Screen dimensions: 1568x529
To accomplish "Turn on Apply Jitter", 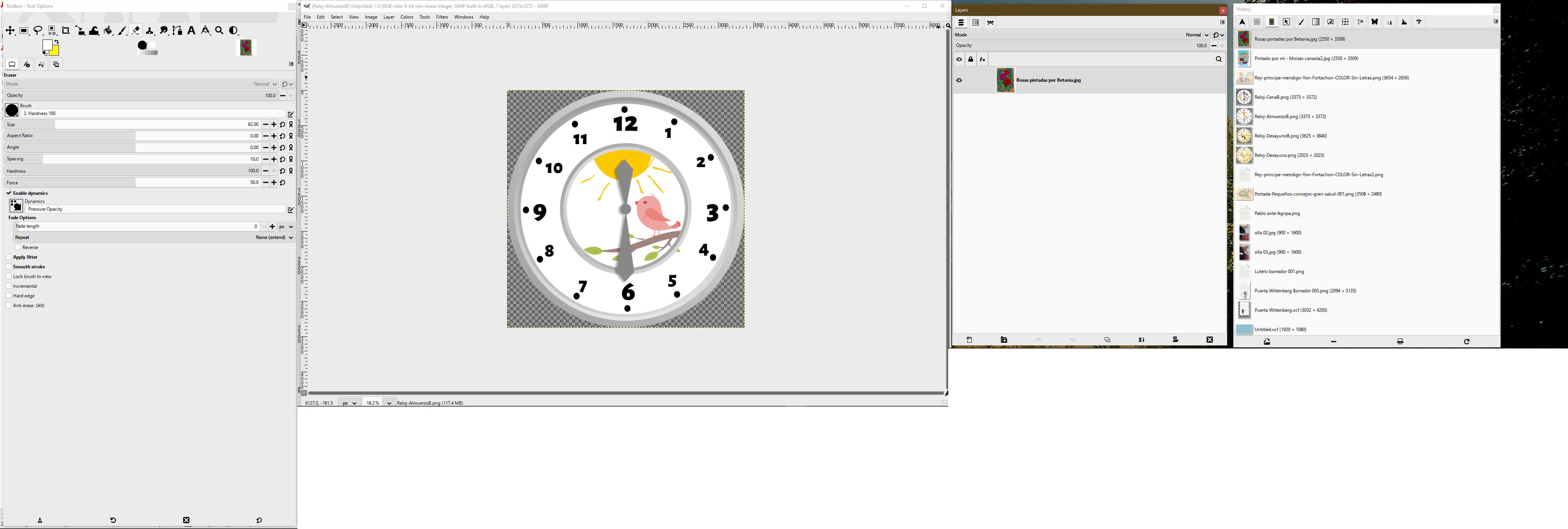I will [9, 257].
